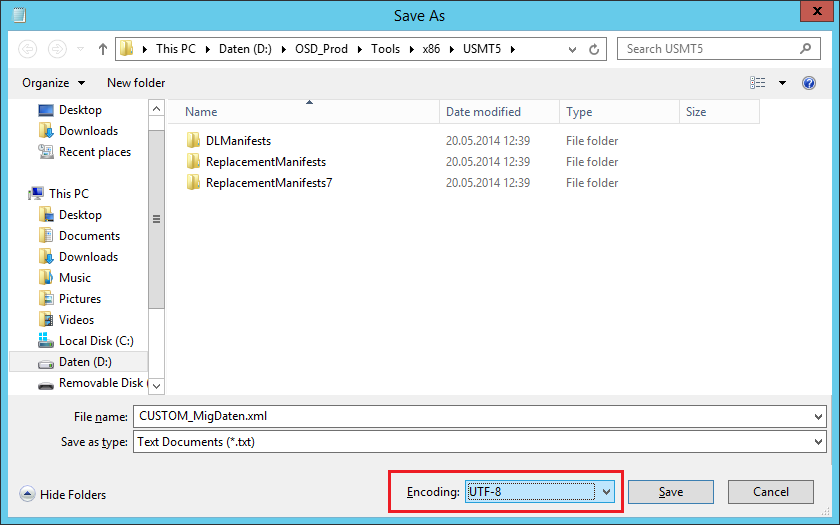The width and height of the screenshot is (840, 525).
Task: Click the Refresh icon in address bar
Action: 594,49
